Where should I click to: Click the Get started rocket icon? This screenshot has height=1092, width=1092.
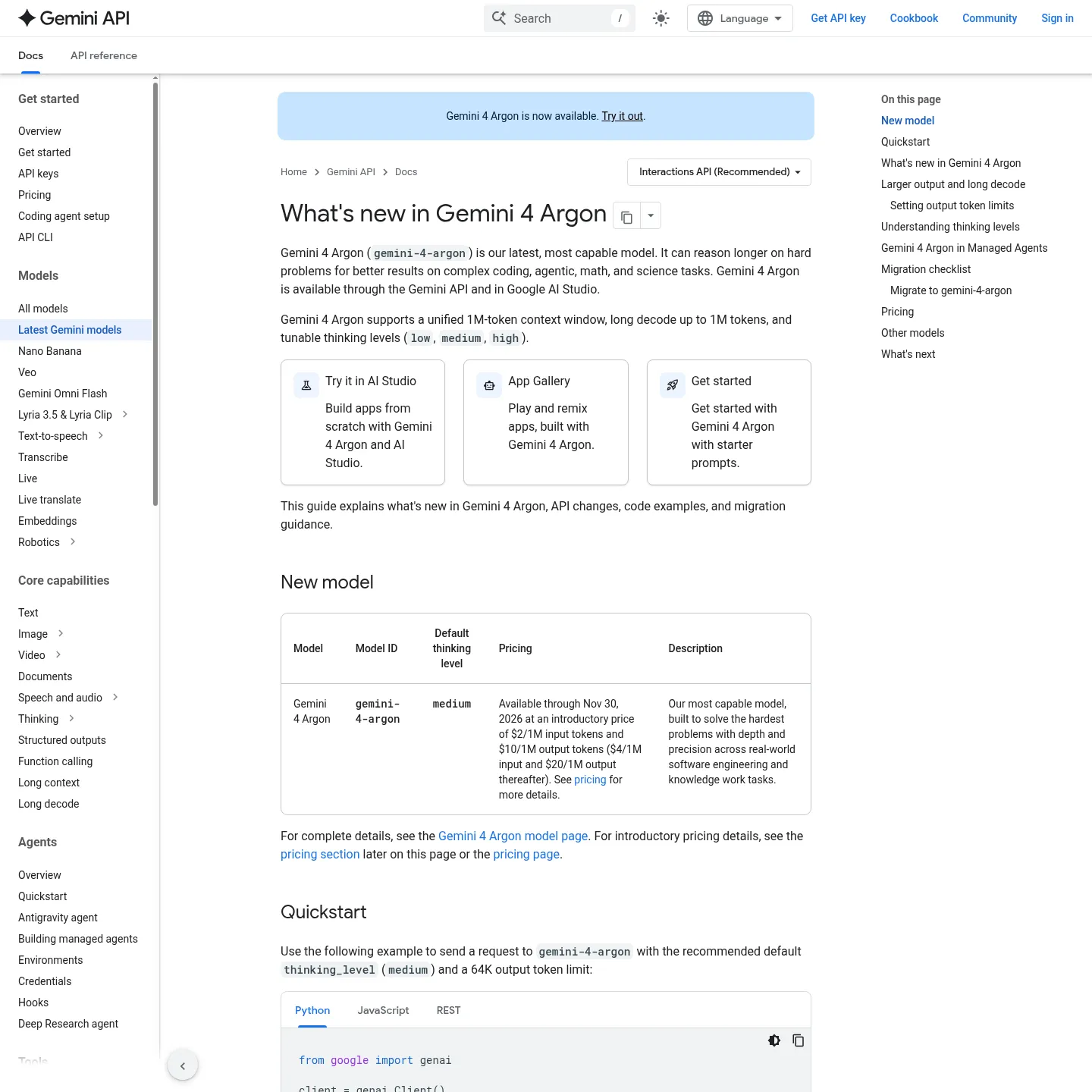tap(673, 386)
